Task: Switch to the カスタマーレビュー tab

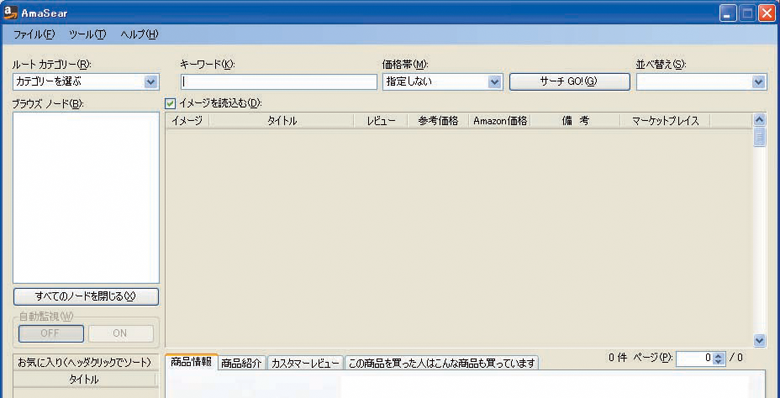Action: click(305, 363)
